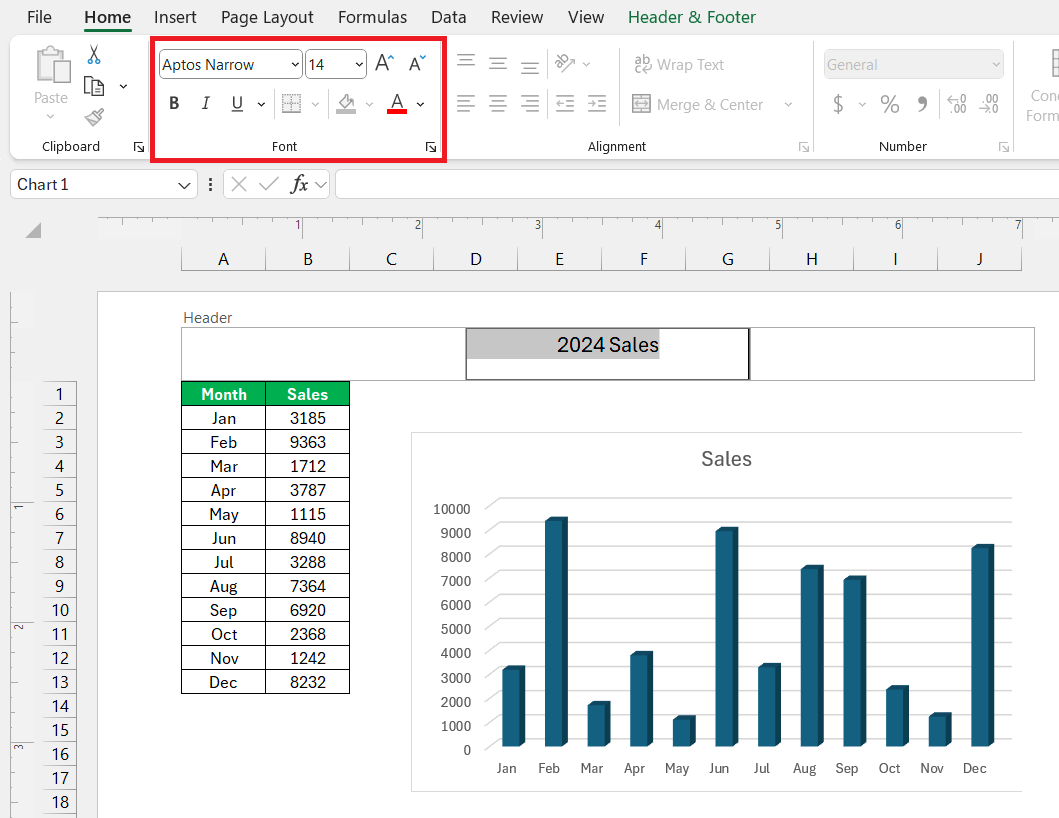
Task: Click Percent Style icon
Action: coord(889,104)
